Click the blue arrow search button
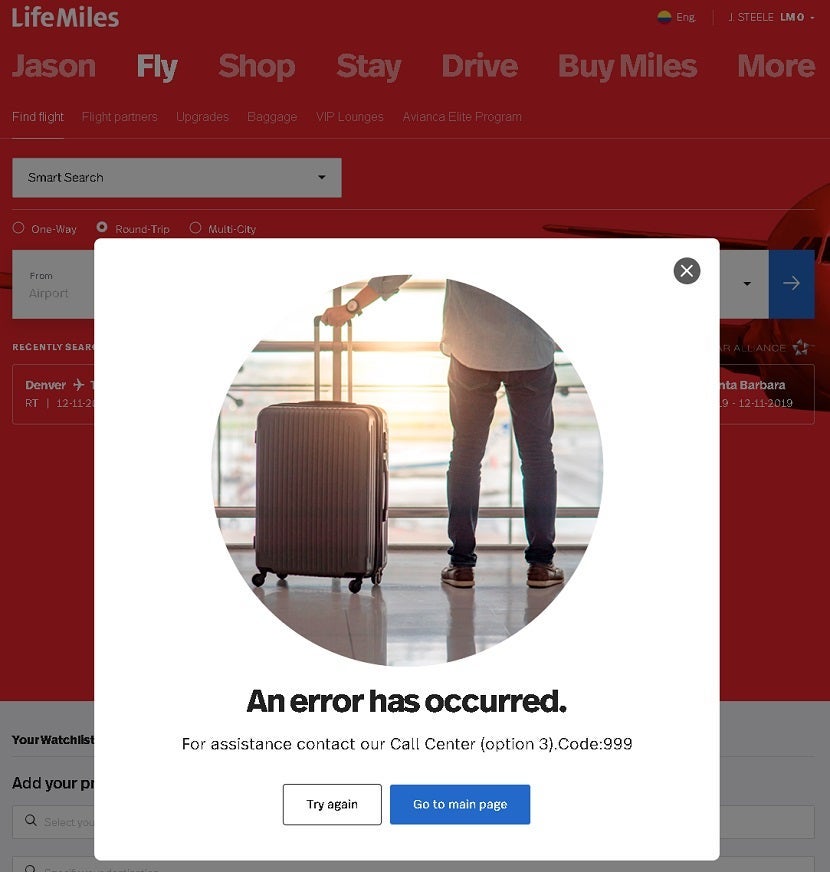The width and height of the screenshot is (830, 872). click(x=791, y=284)
